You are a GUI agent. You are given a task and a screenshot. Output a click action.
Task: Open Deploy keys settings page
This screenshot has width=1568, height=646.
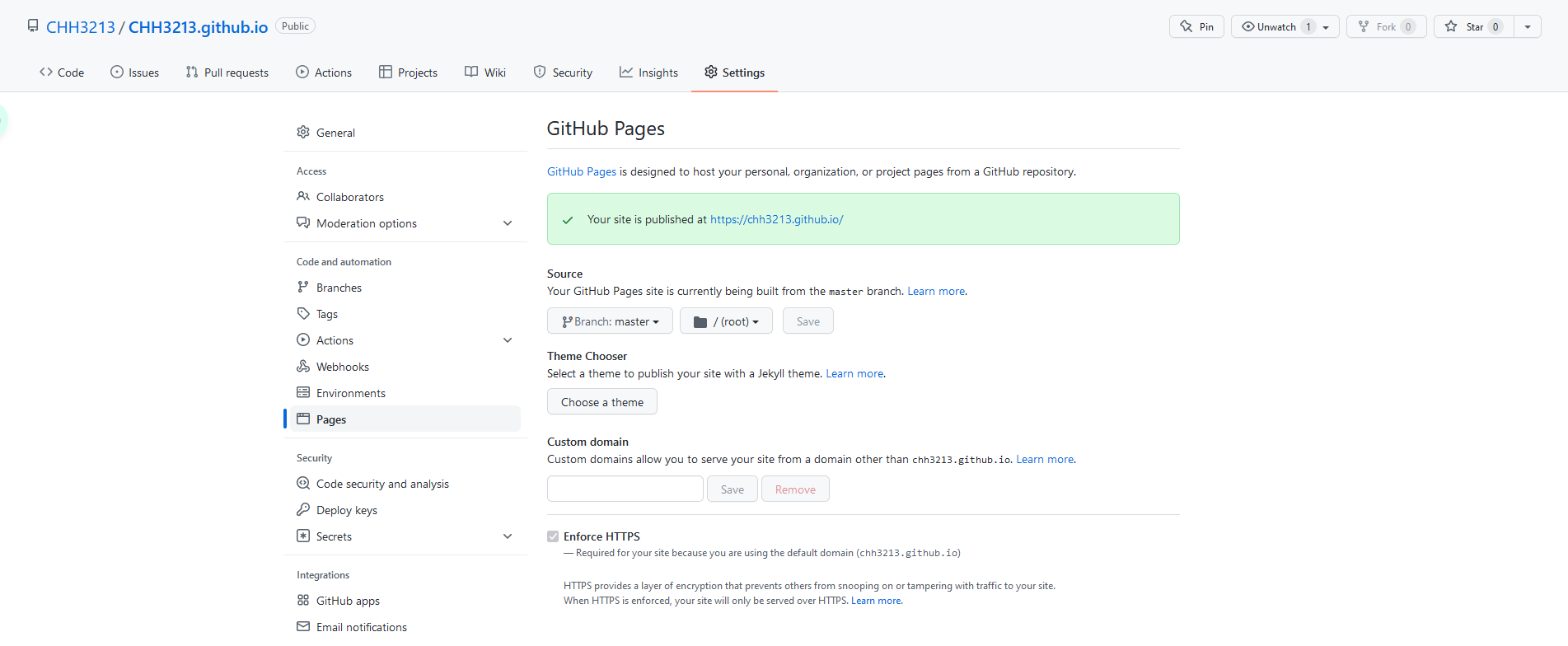[405, 509]
